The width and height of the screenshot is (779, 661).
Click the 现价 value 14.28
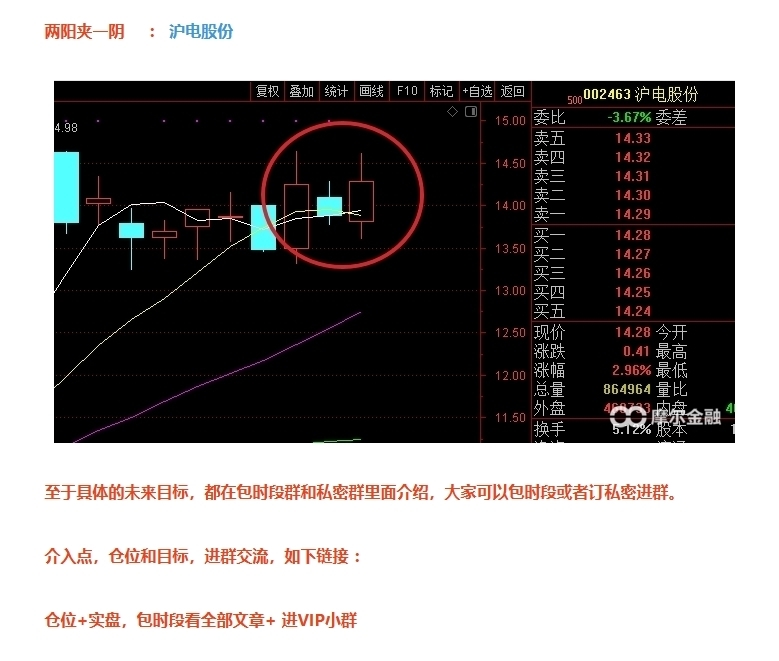point(632,332)
